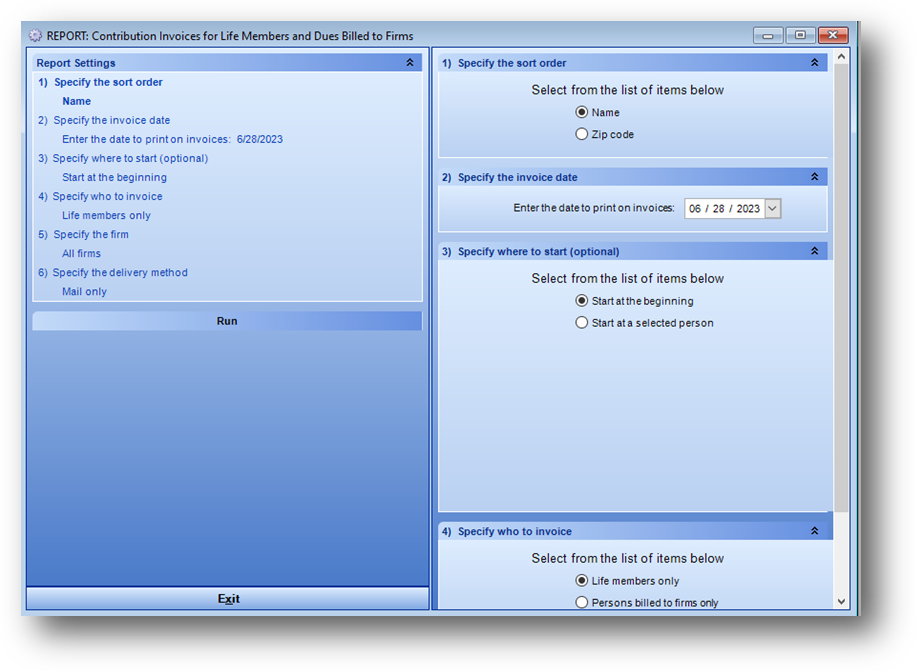This screenshot has width=916, height=671.
Task: Select Persons billed to firms only
Action: click(x=582, y=603)
